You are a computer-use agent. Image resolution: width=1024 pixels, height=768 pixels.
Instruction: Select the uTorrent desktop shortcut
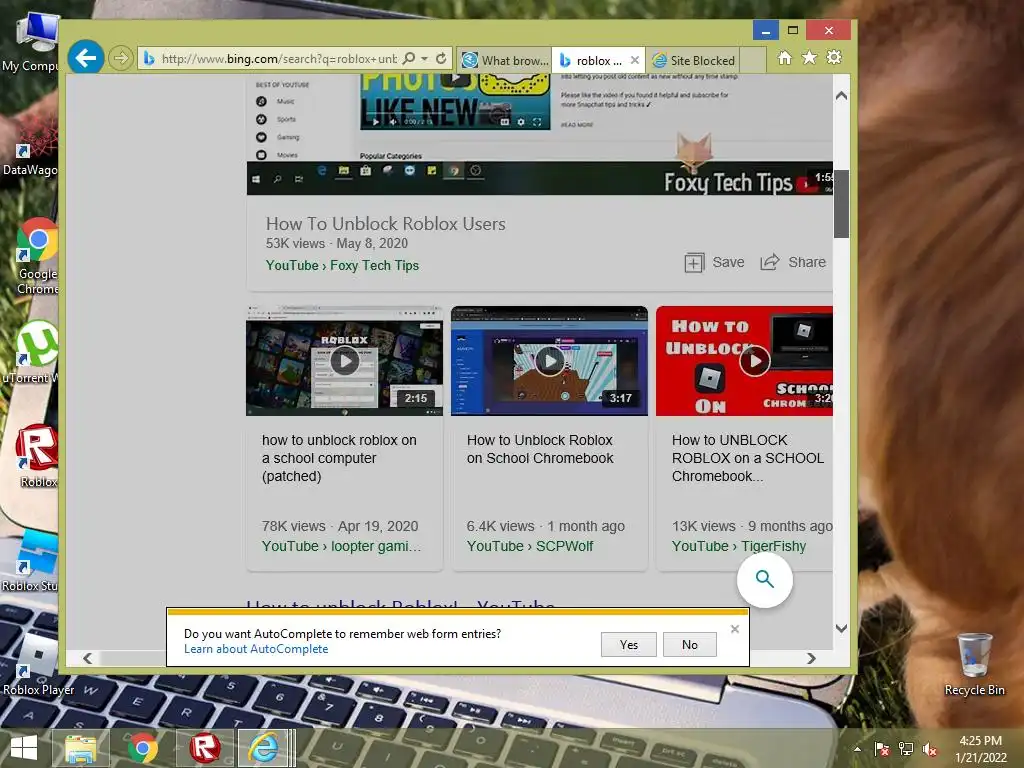pos(31,353)
